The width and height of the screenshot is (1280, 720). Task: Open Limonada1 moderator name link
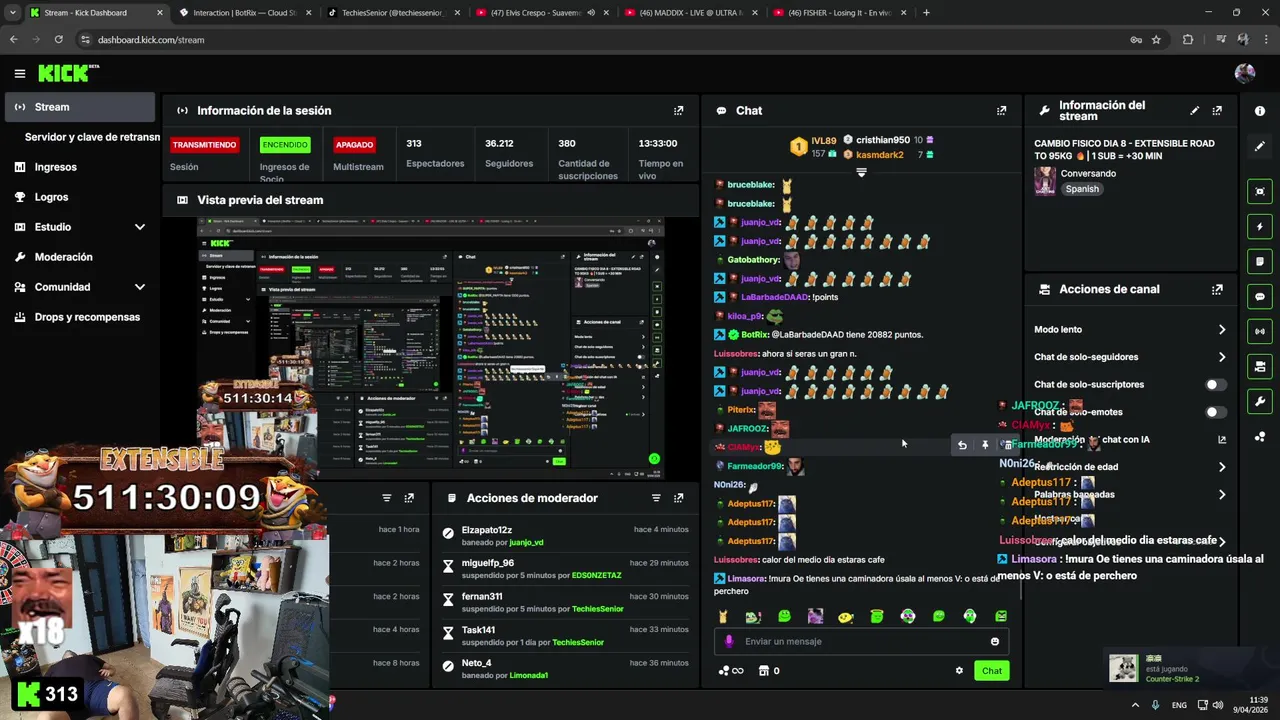[x=529, y=675]
